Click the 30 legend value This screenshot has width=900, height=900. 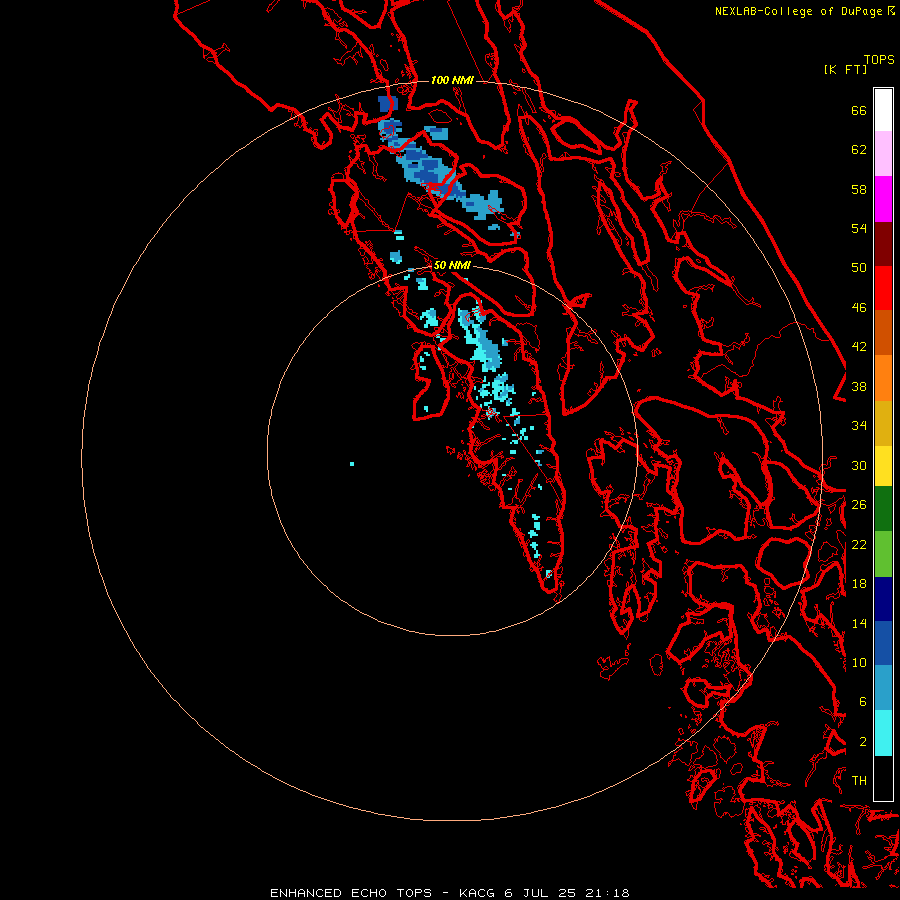click(x=859, y=465)
